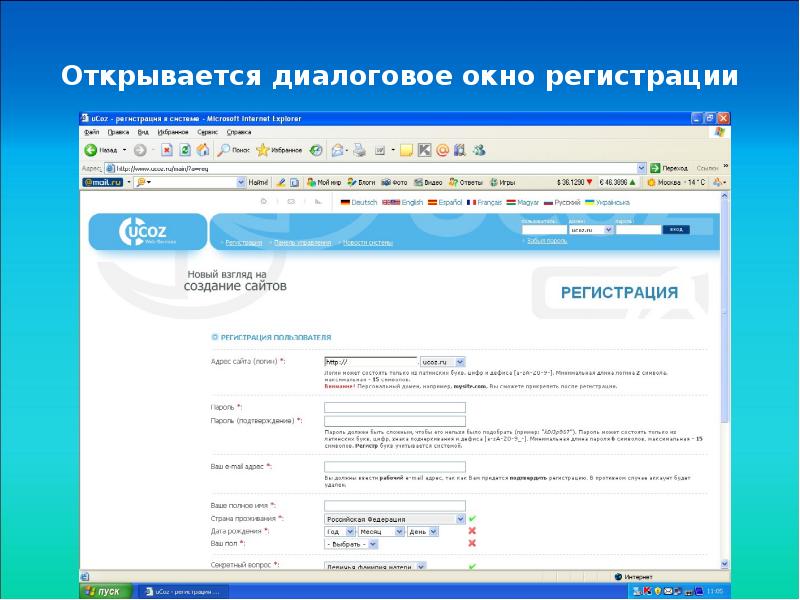Click the e-mail address input field
Screen dimensions: 800x600
[x=381, y=466]
